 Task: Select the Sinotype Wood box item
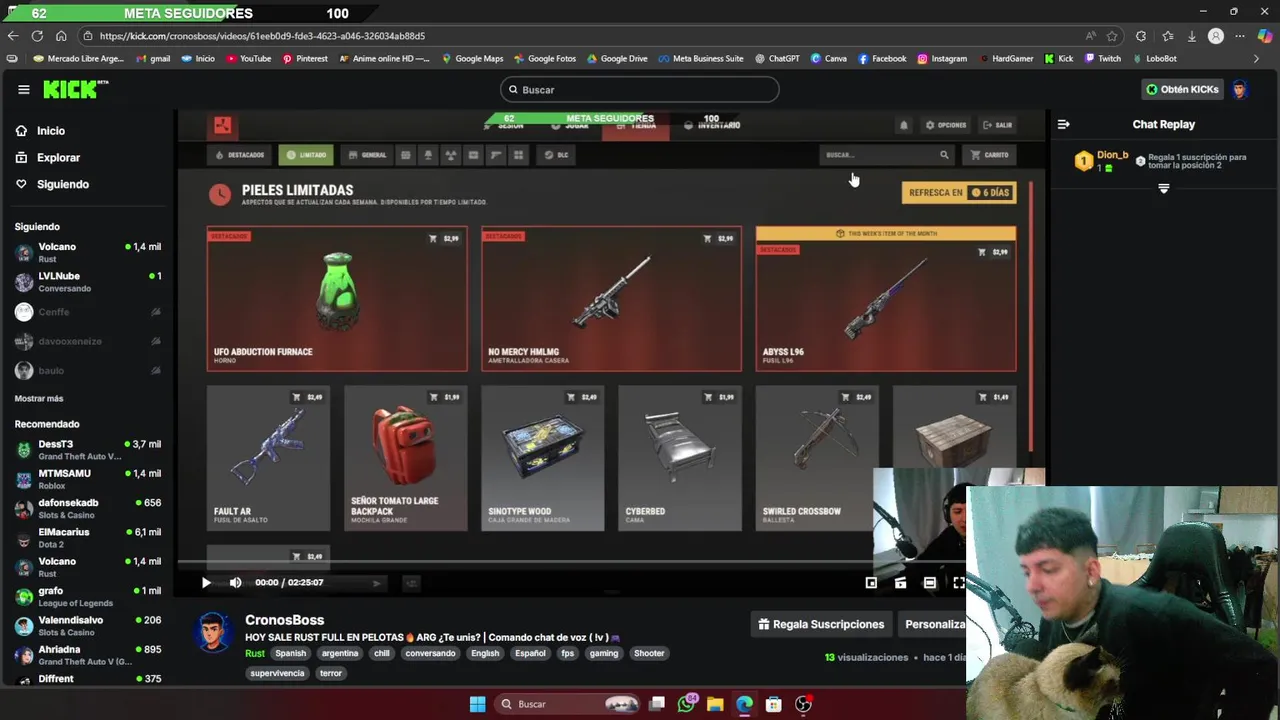coord(542,458)
